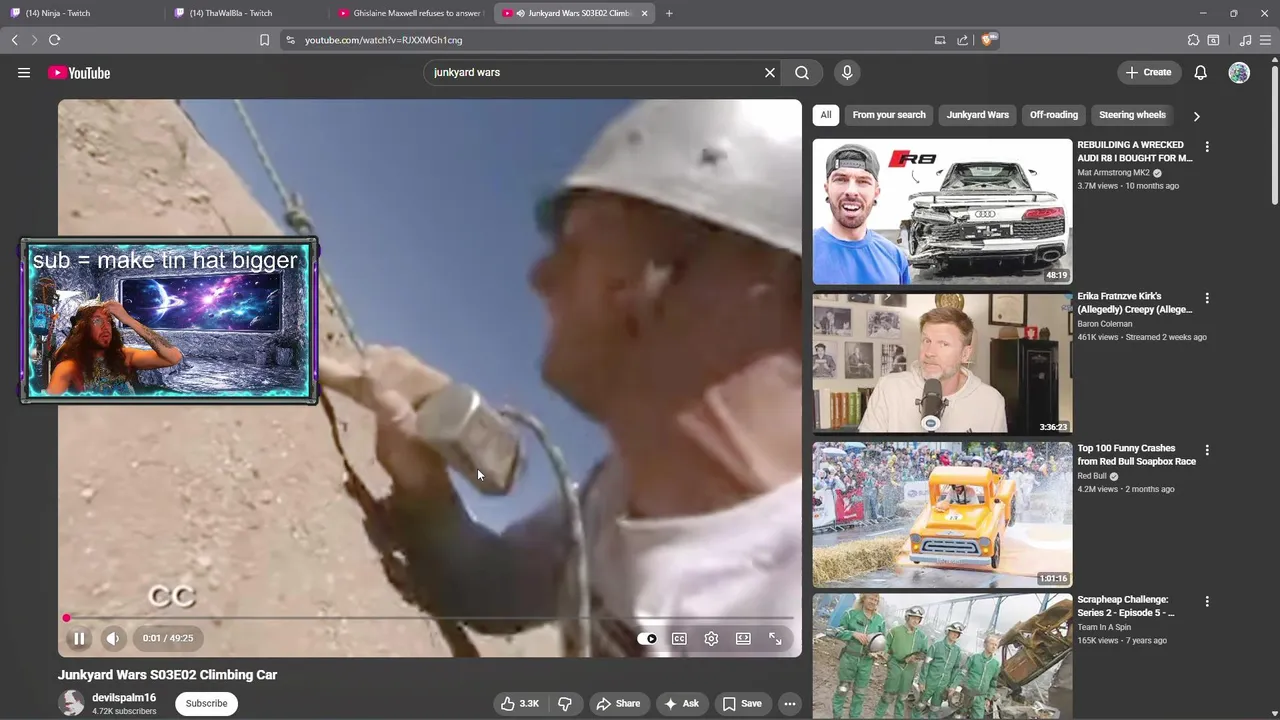Pause the video

point(79,638)
